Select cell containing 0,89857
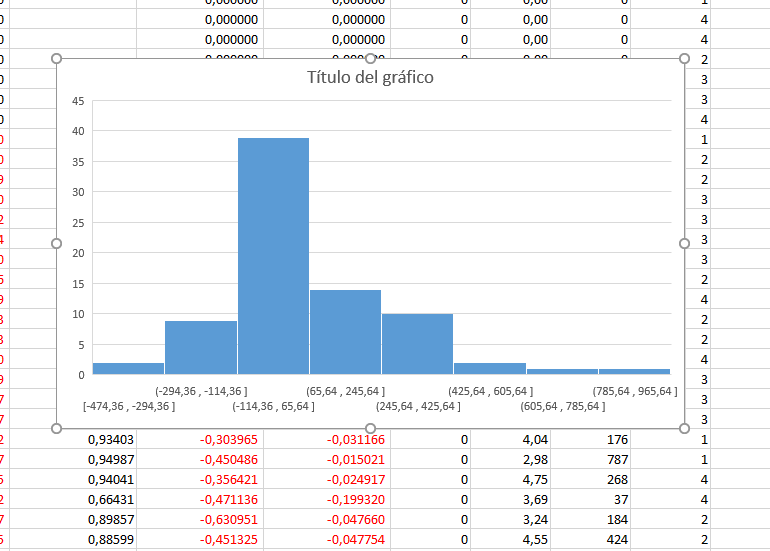 tap(73, 520)
